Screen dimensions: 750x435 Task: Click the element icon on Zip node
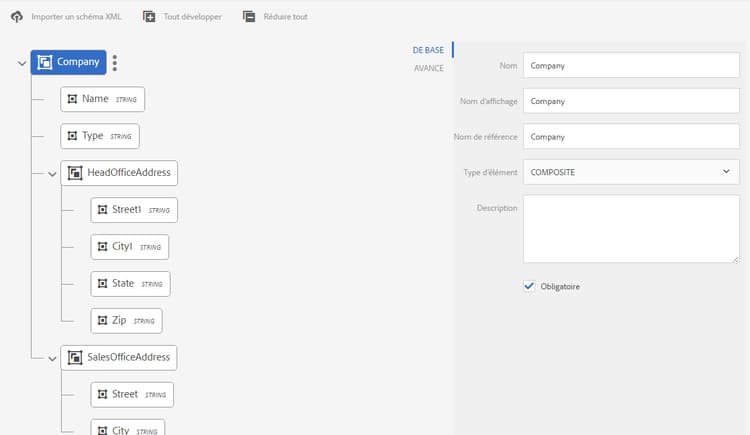102,321
